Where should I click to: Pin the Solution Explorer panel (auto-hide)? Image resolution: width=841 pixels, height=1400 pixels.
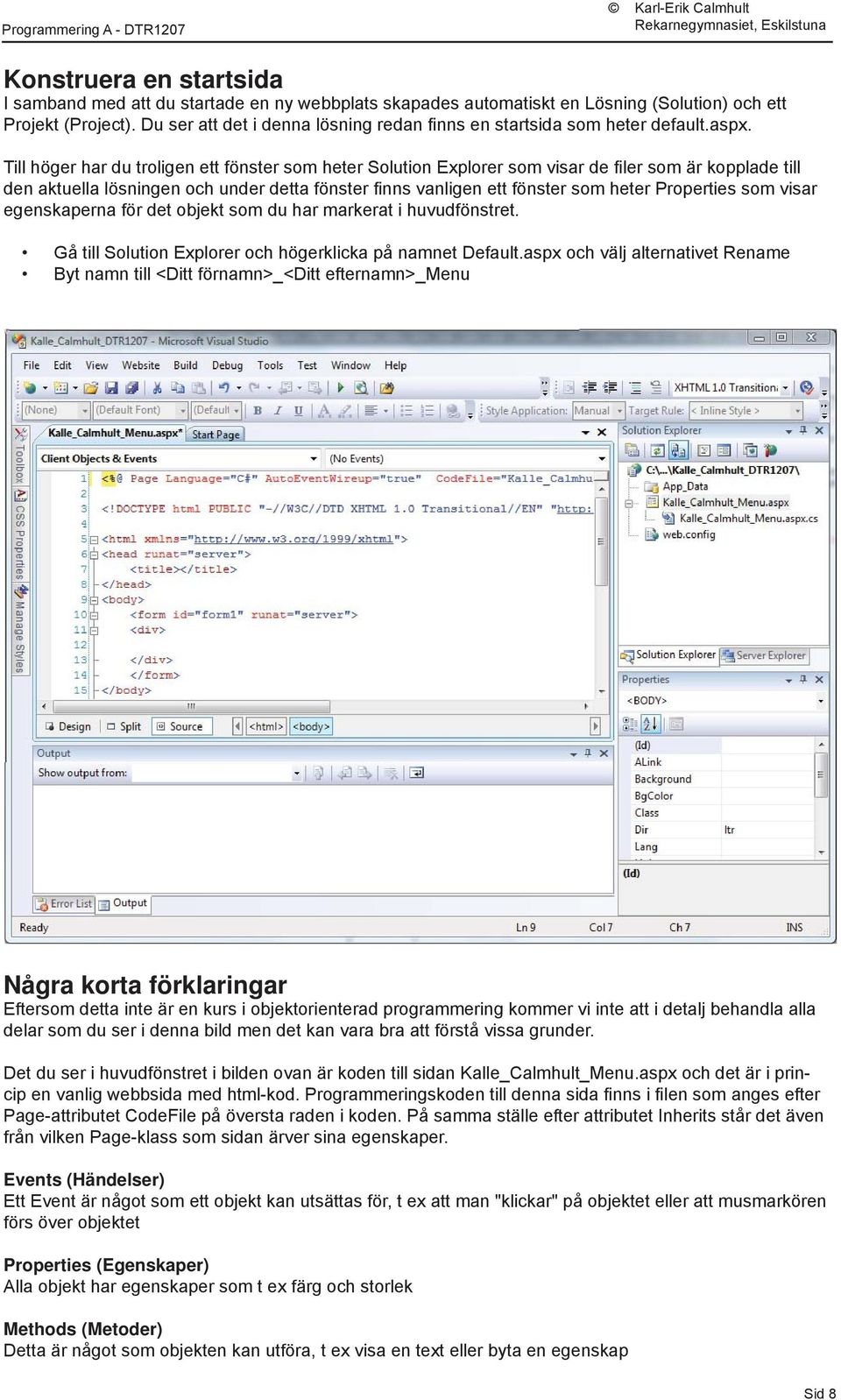tap(802, 431)
